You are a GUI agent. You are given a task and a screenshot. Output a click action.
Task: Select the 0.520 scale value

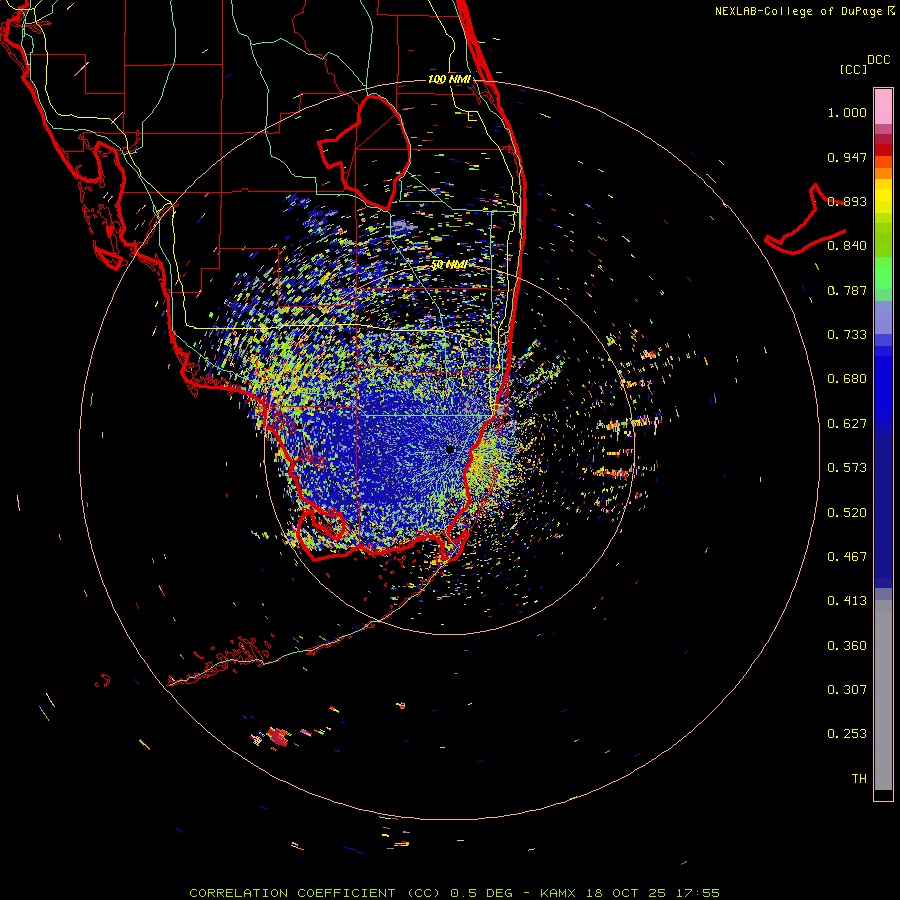tap(847, 513)
